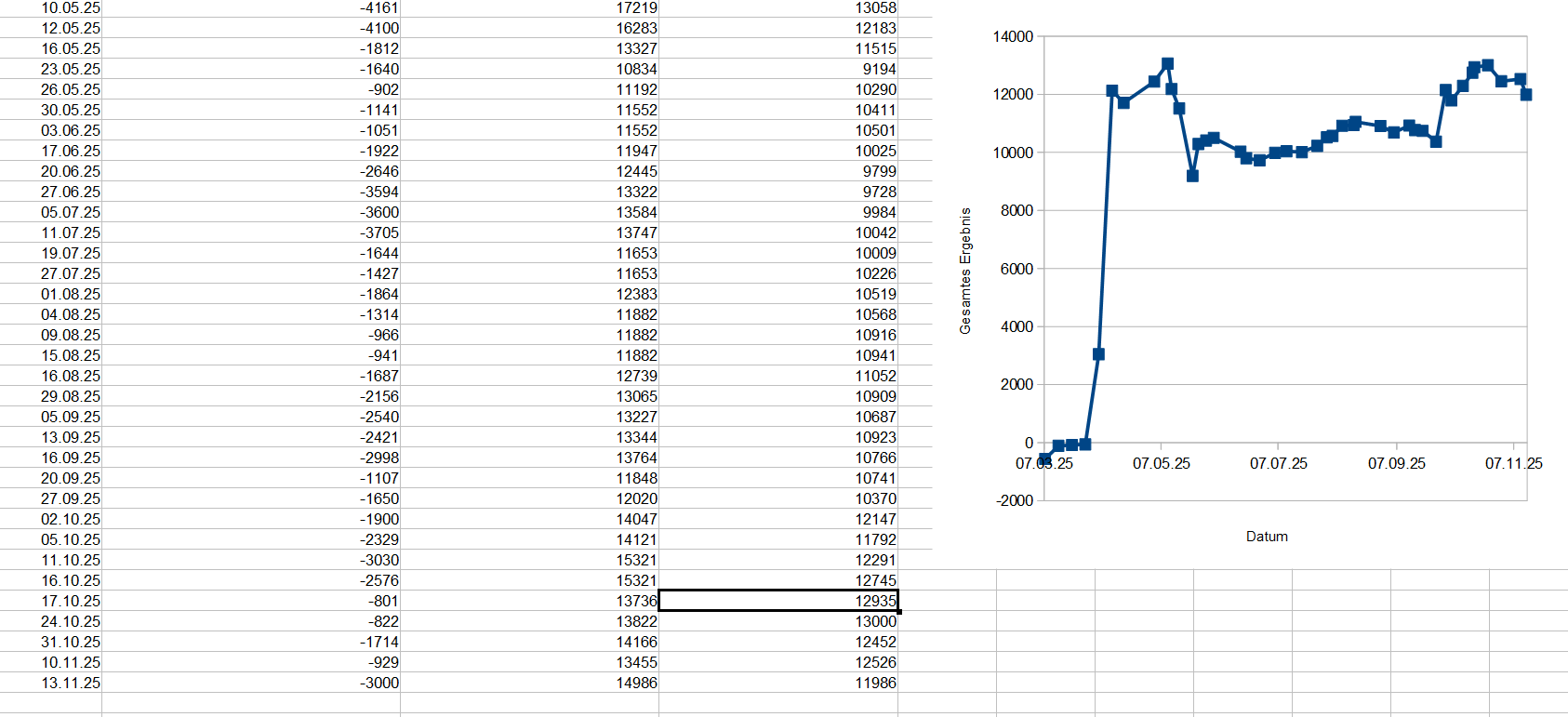This screenshot has width=1568, height=717.
Task: Click the last data point on chart line
Action: point(1525,95)
